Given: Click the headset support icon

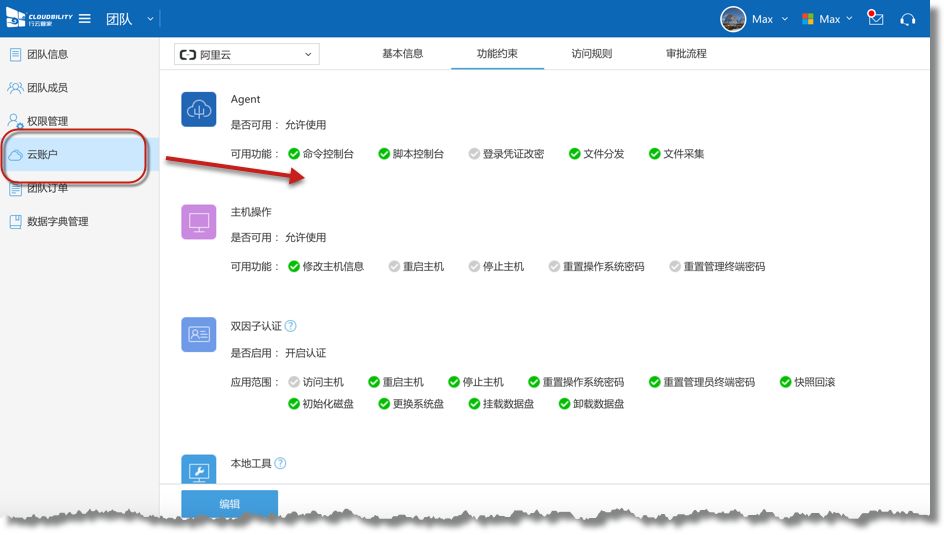Looking at the screenshot, I should pyautogui.click(x=908, y=19).
